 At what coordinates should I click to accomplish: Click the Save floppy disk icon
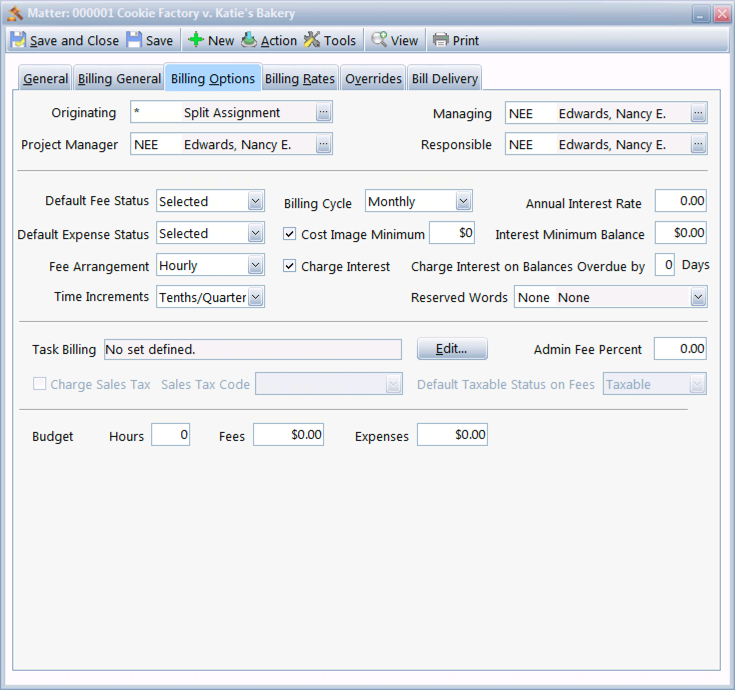tap(134, 41)
